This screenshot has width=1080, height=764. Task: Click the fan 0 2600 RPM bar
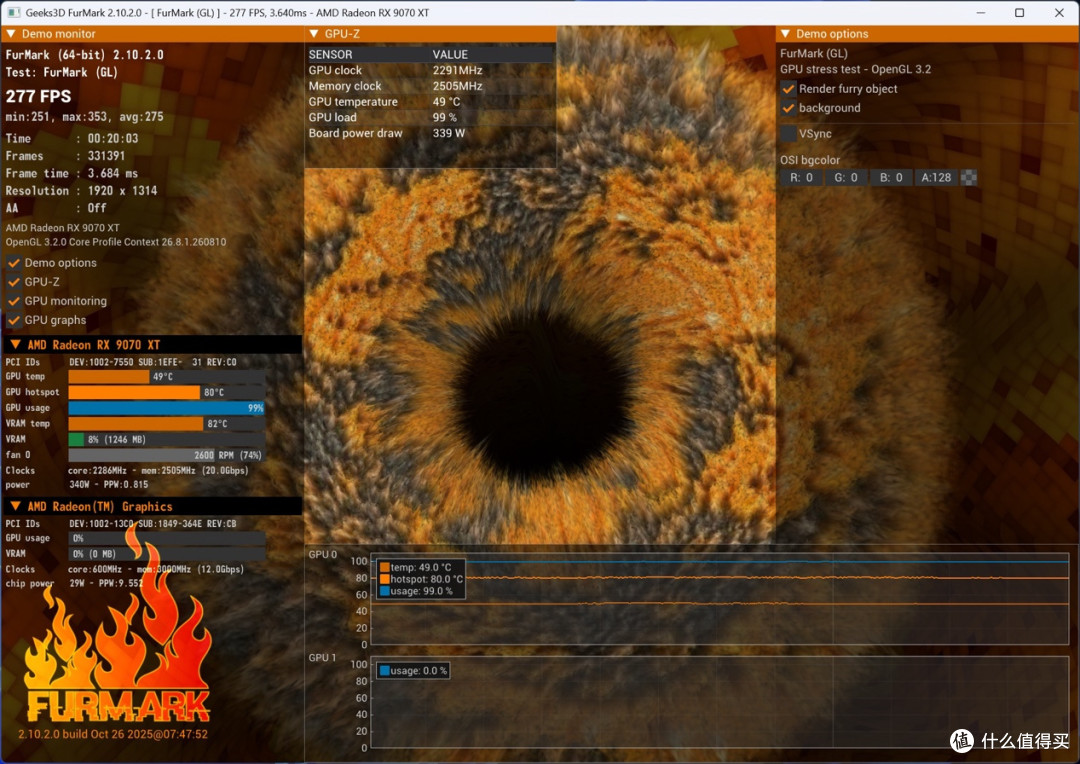[x=167, y=455]
